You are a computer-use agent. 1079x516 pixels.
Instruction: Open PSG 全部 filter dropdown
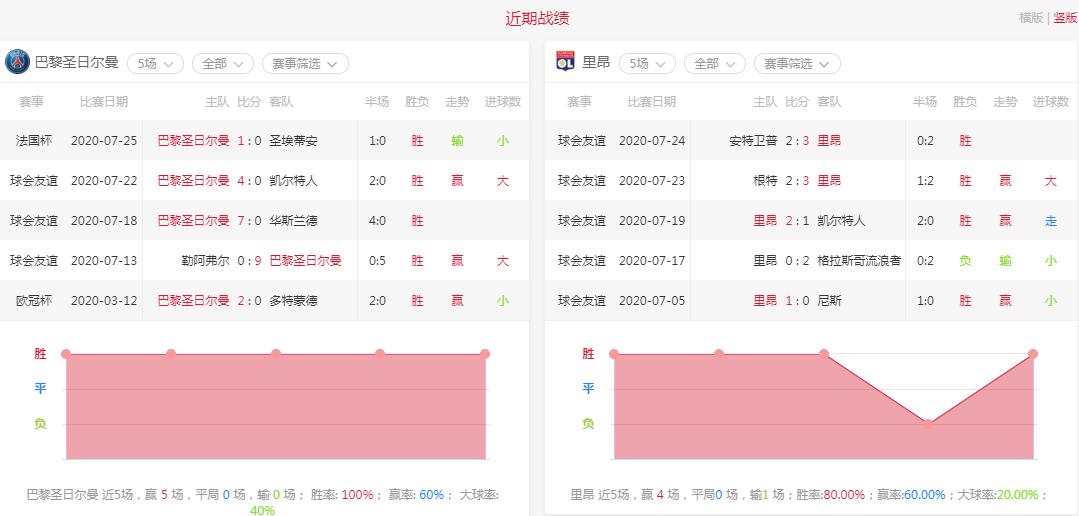(x=223, y=63)
